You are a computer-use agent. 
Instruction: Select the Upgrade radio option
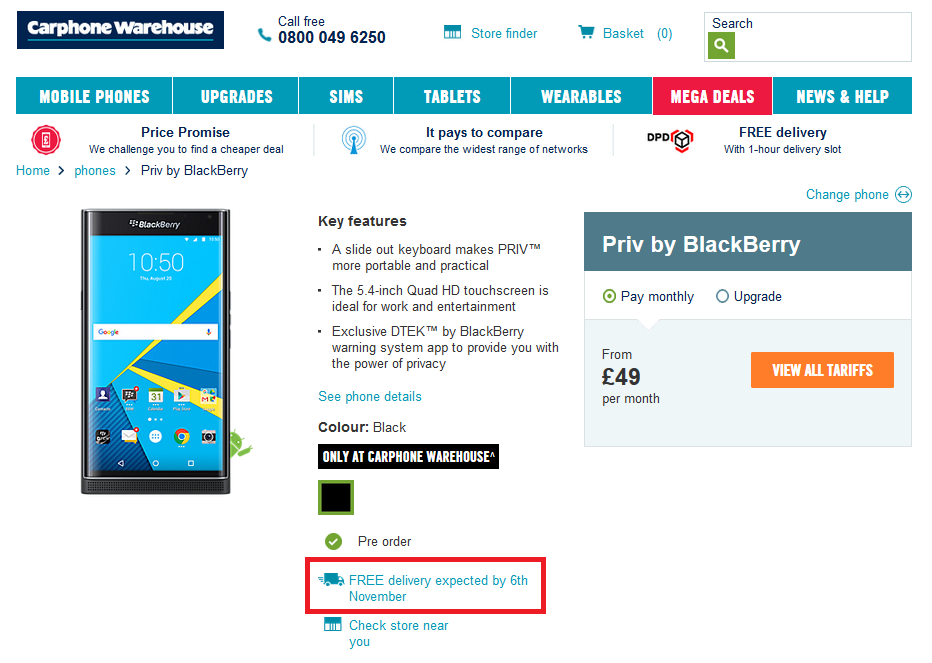722,296
